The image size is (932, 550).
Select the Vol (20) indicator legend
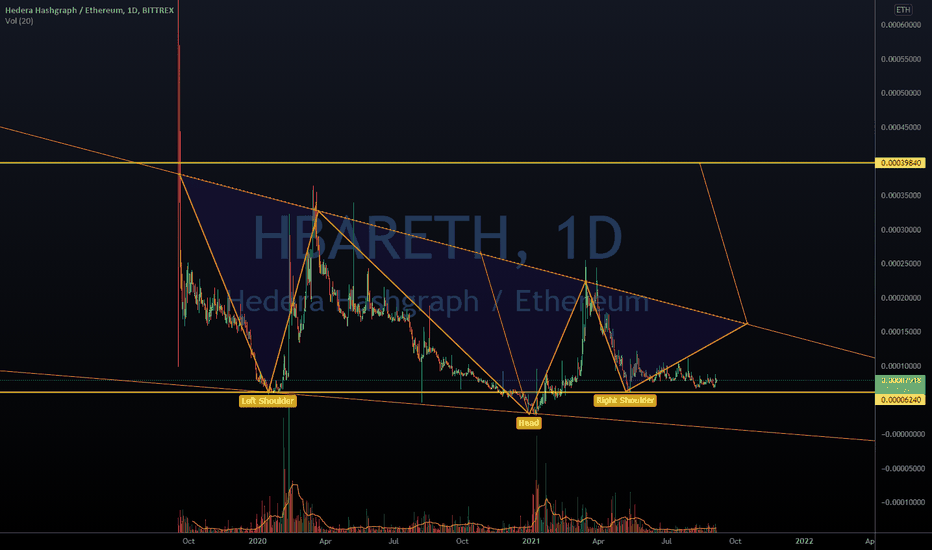[19, 21]
